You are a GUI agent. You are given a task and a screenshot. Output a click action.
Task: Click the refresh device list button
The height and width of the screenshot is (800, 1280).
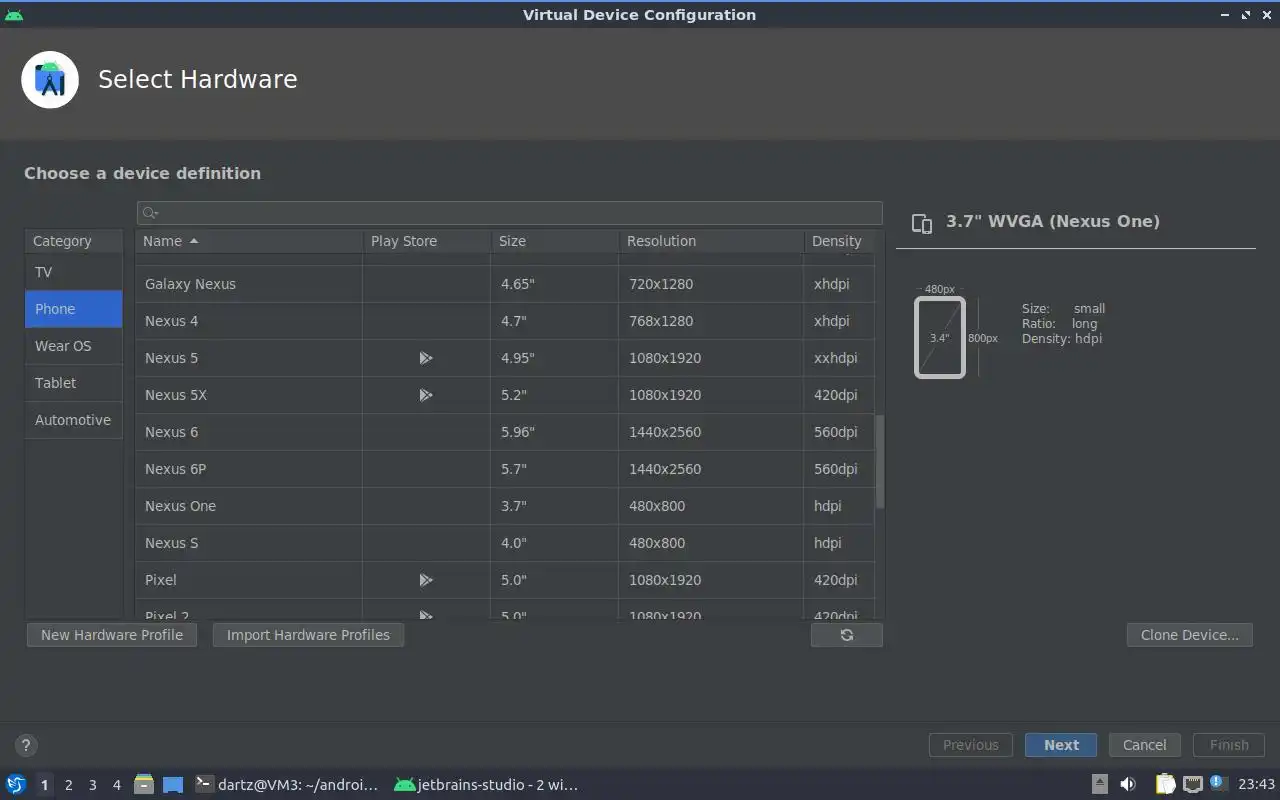[x=847, y=635]
